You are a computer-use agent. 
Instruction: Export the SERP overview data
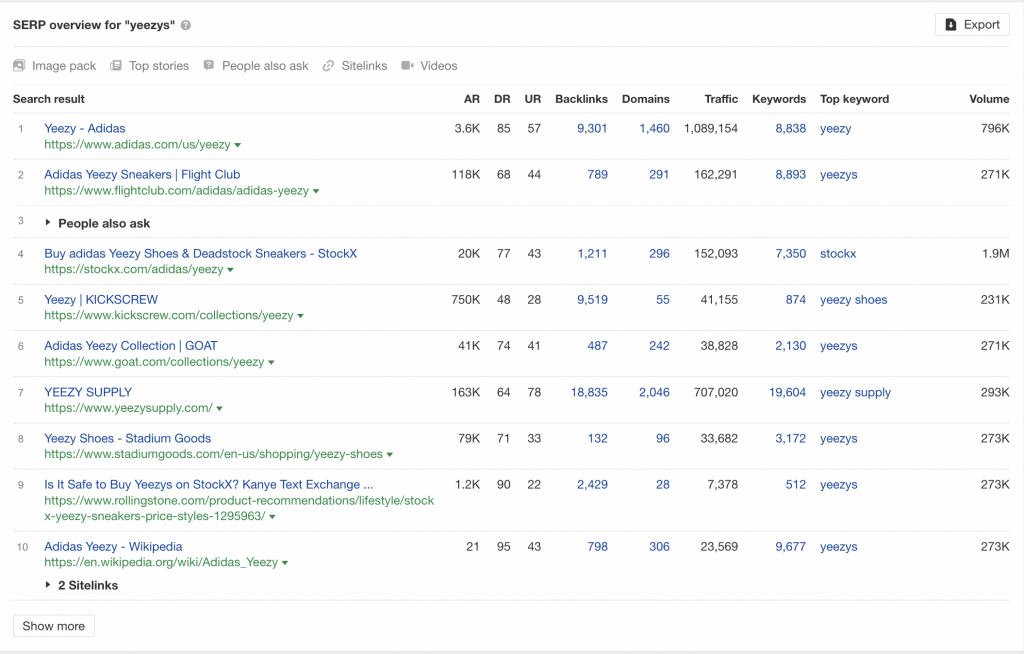click(x=972, y=25)
